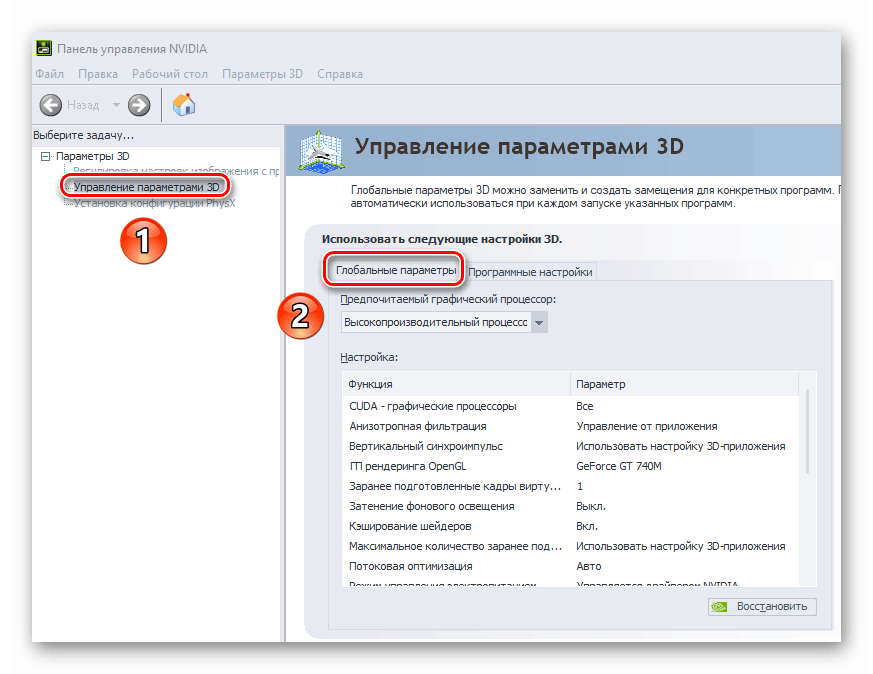Click the Параметр column header
The image size is (873, 674).
[685, 384]
